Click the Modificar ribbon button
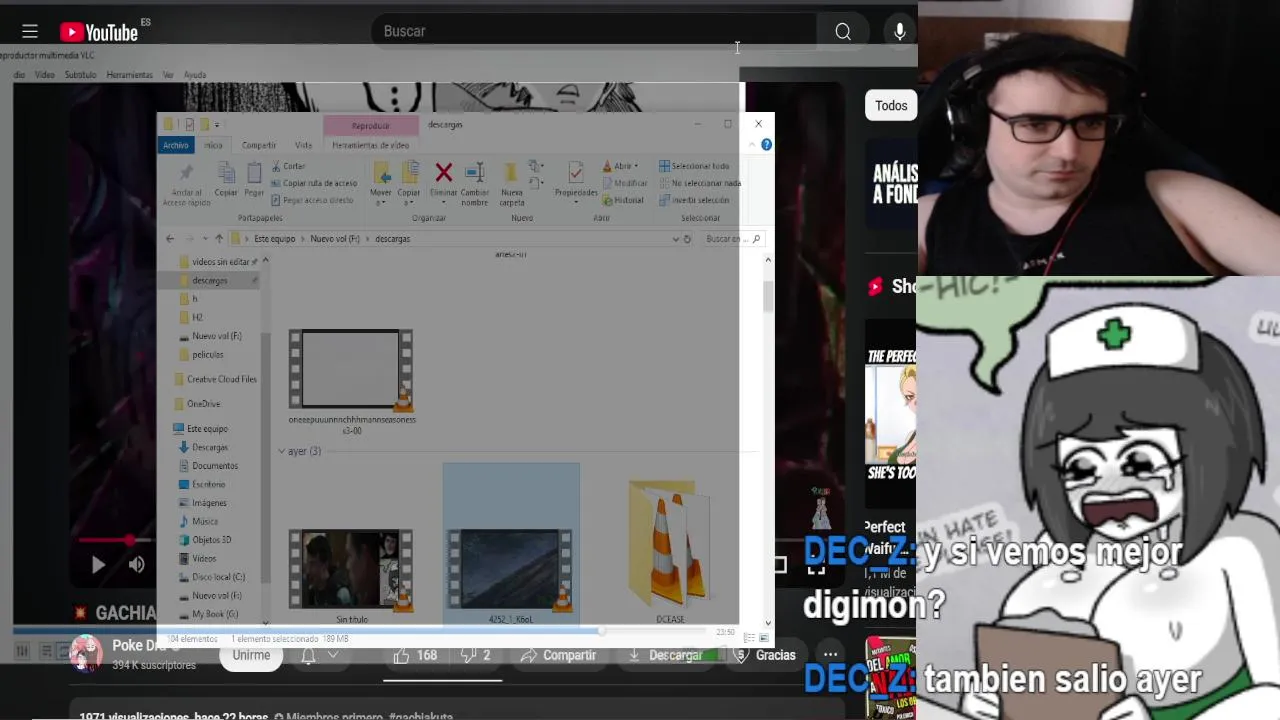This screenshot has width=1280, height=720. click(x=625, y=183)
